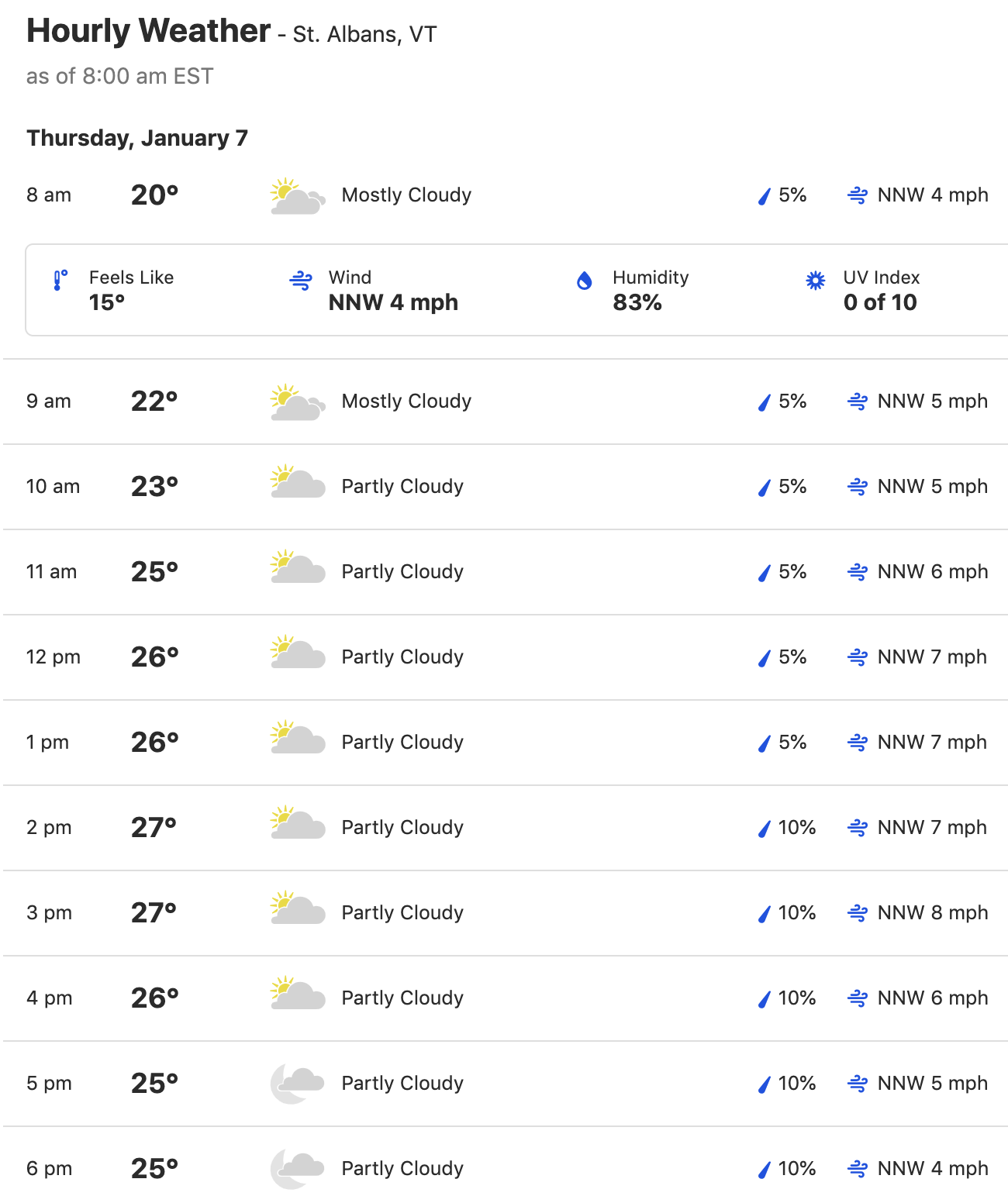The height and width of the screenshot is (1203, 1008).
Task: Click the Wind icon in details panel
Action: [301, 280]
